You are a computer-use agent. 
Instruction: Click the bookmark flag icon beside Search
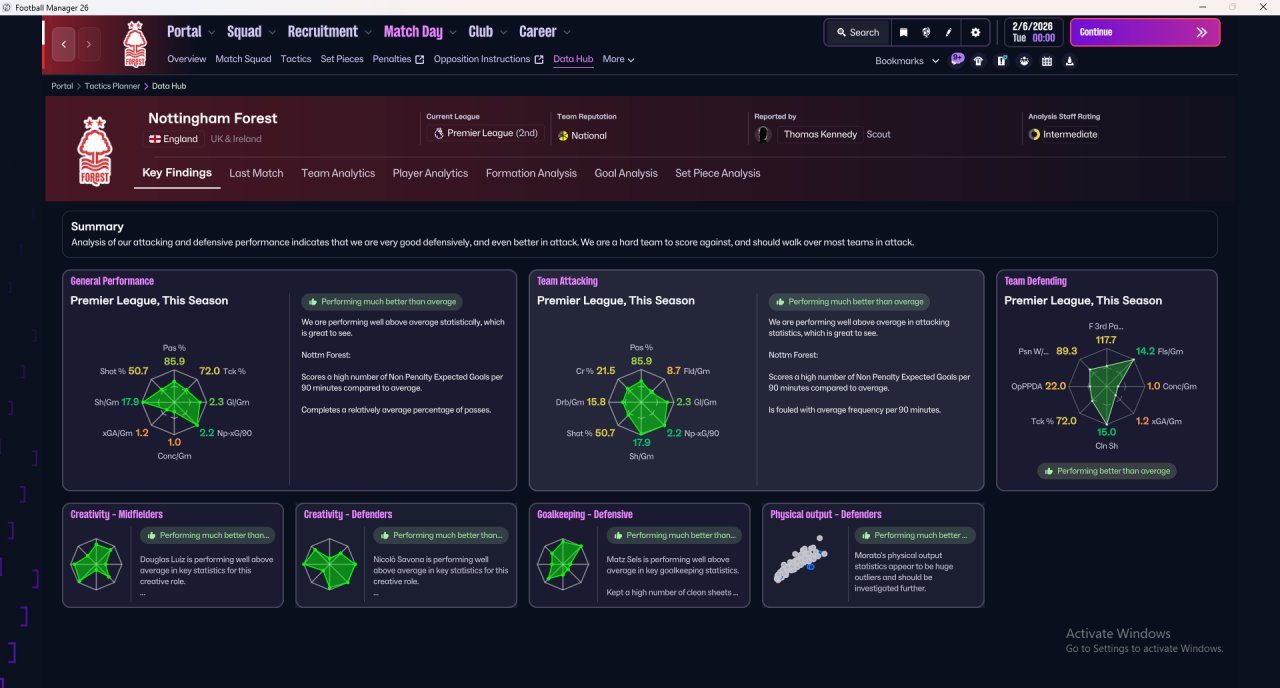click(903, 32)
